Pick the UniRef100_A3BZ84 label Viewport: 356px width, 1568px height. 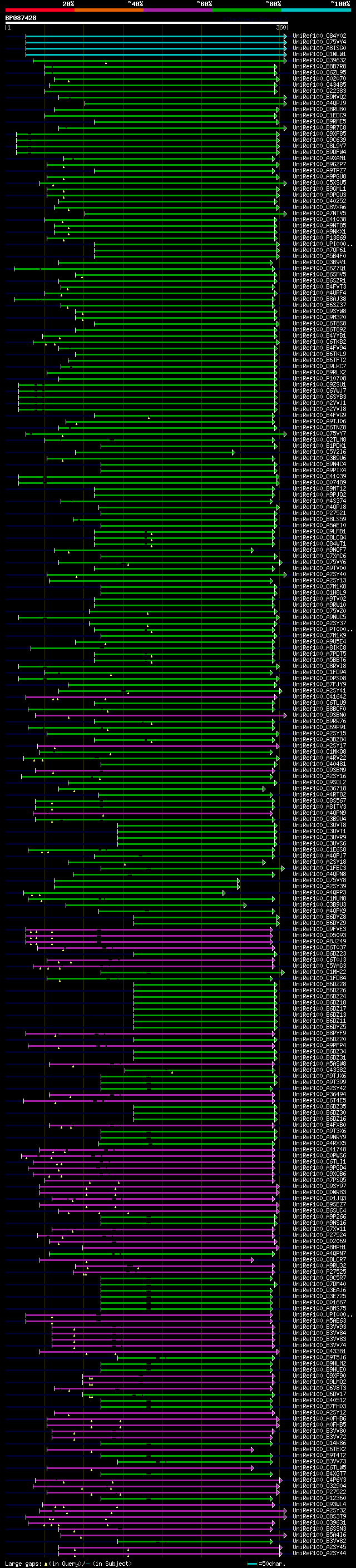click(x=319, y=740)
